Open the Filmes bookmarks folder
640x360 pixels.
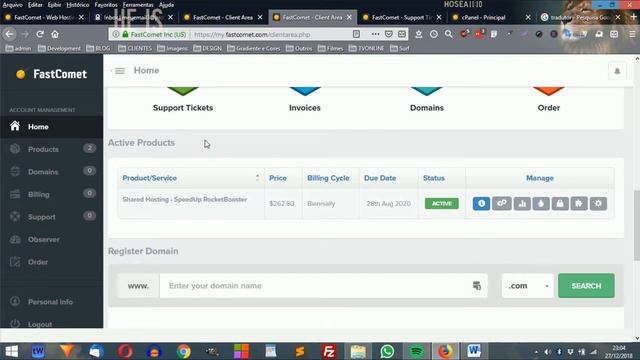331,48
